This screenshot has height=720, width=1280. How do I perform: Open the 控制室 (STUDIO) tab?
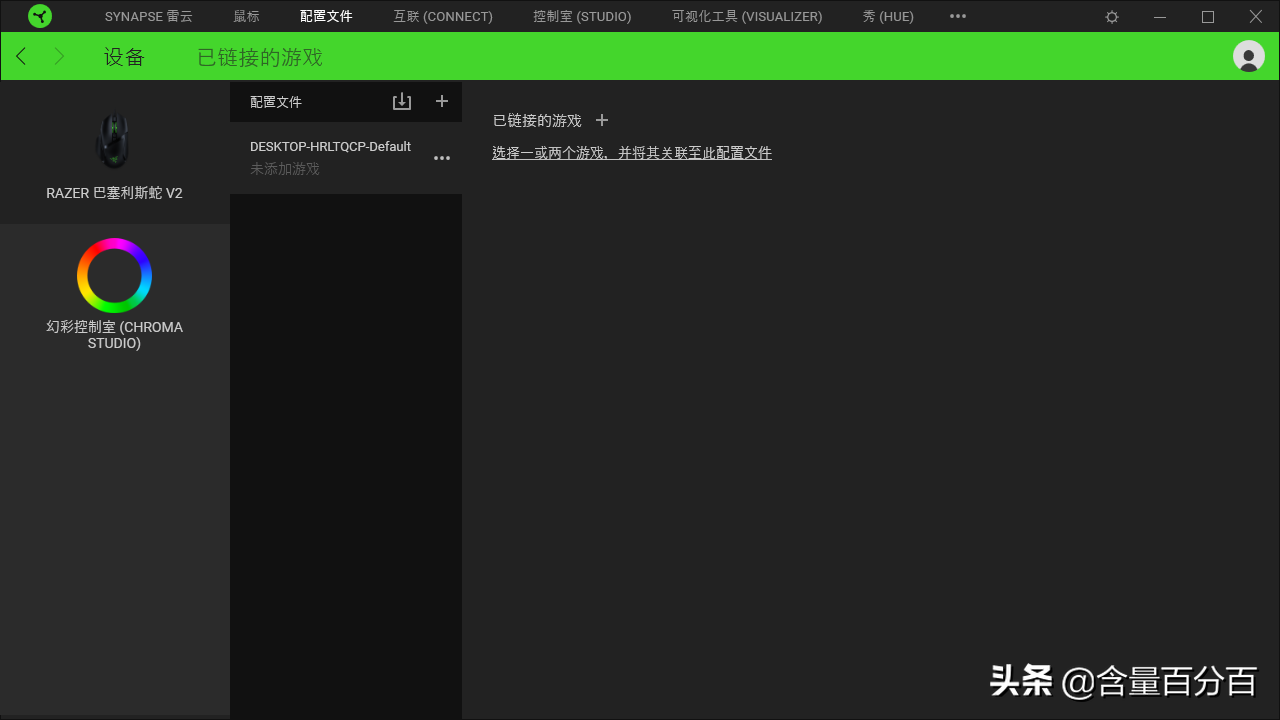coord(582,17)
